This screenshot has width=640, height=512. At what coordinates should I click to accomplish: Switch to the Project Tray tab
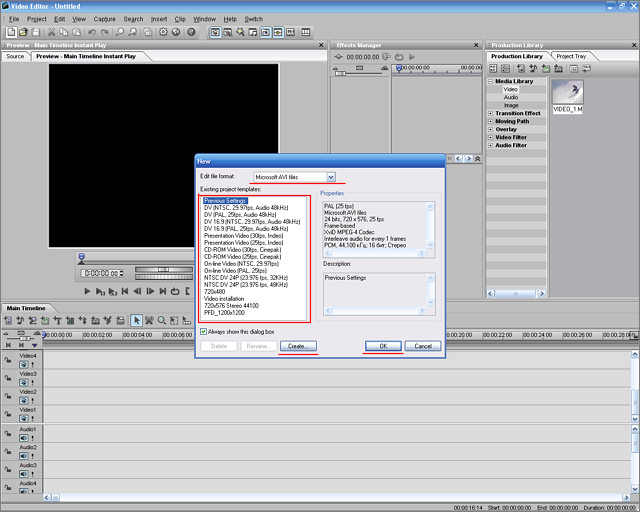(571, 56)
